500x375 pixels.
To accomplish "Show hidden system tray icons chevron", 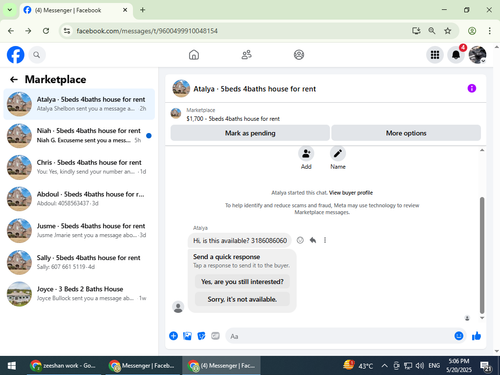I will pos(384,366).
